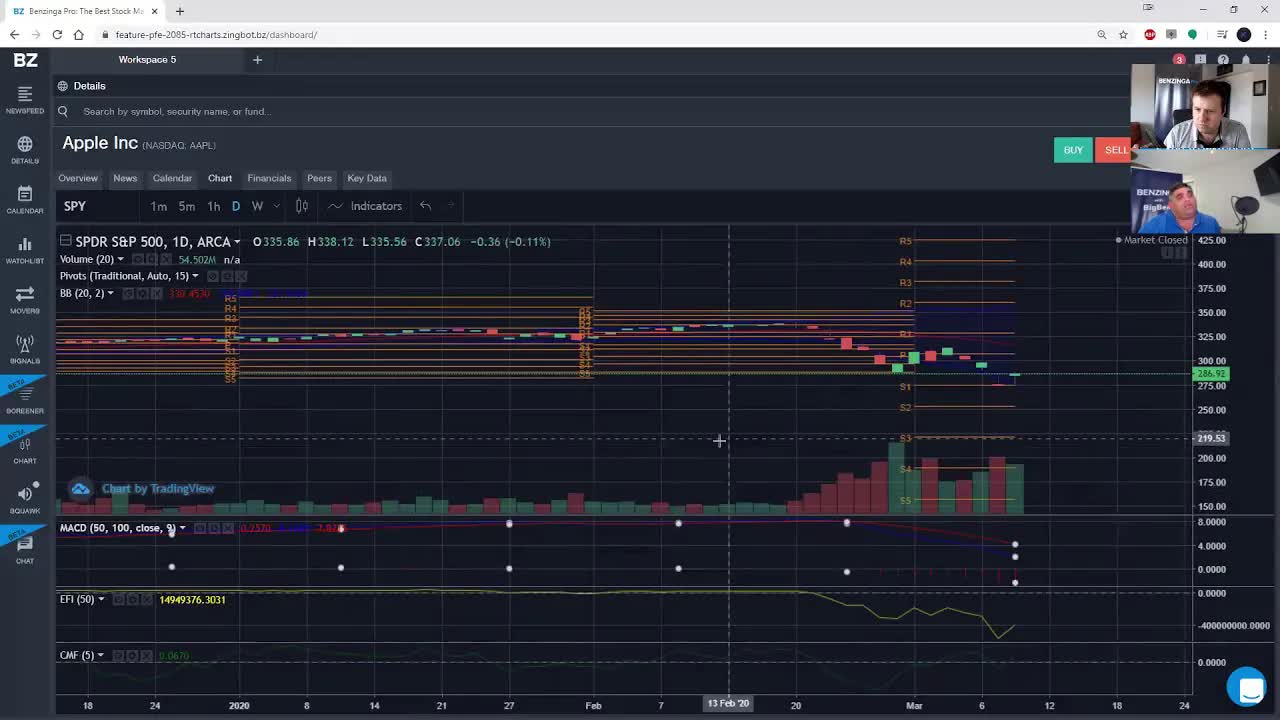1280x720 pixels.
Task: Select the 5m interval
Action: click(187, 206)
